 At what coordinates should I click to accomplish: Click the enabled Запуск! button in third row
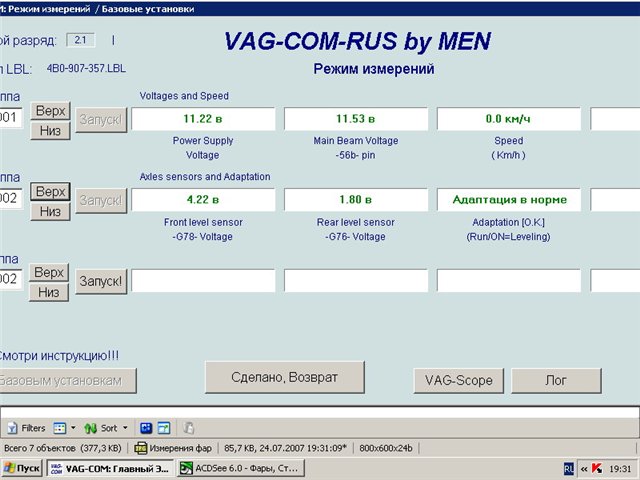pyautogui.click(x=101, y=281)
